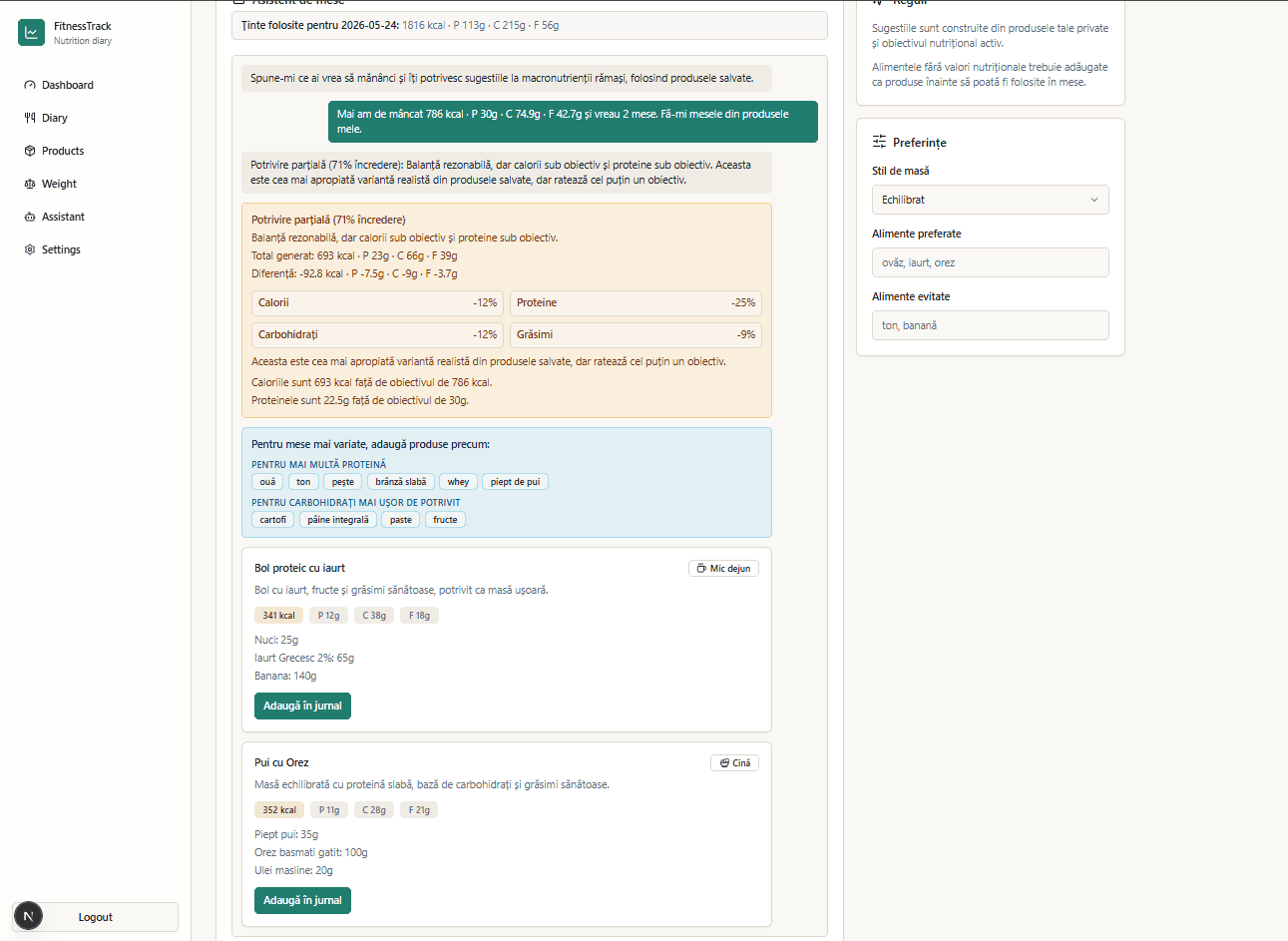Click the Assistant robot icon
The image size is (1288, 941).
(30, 217)
